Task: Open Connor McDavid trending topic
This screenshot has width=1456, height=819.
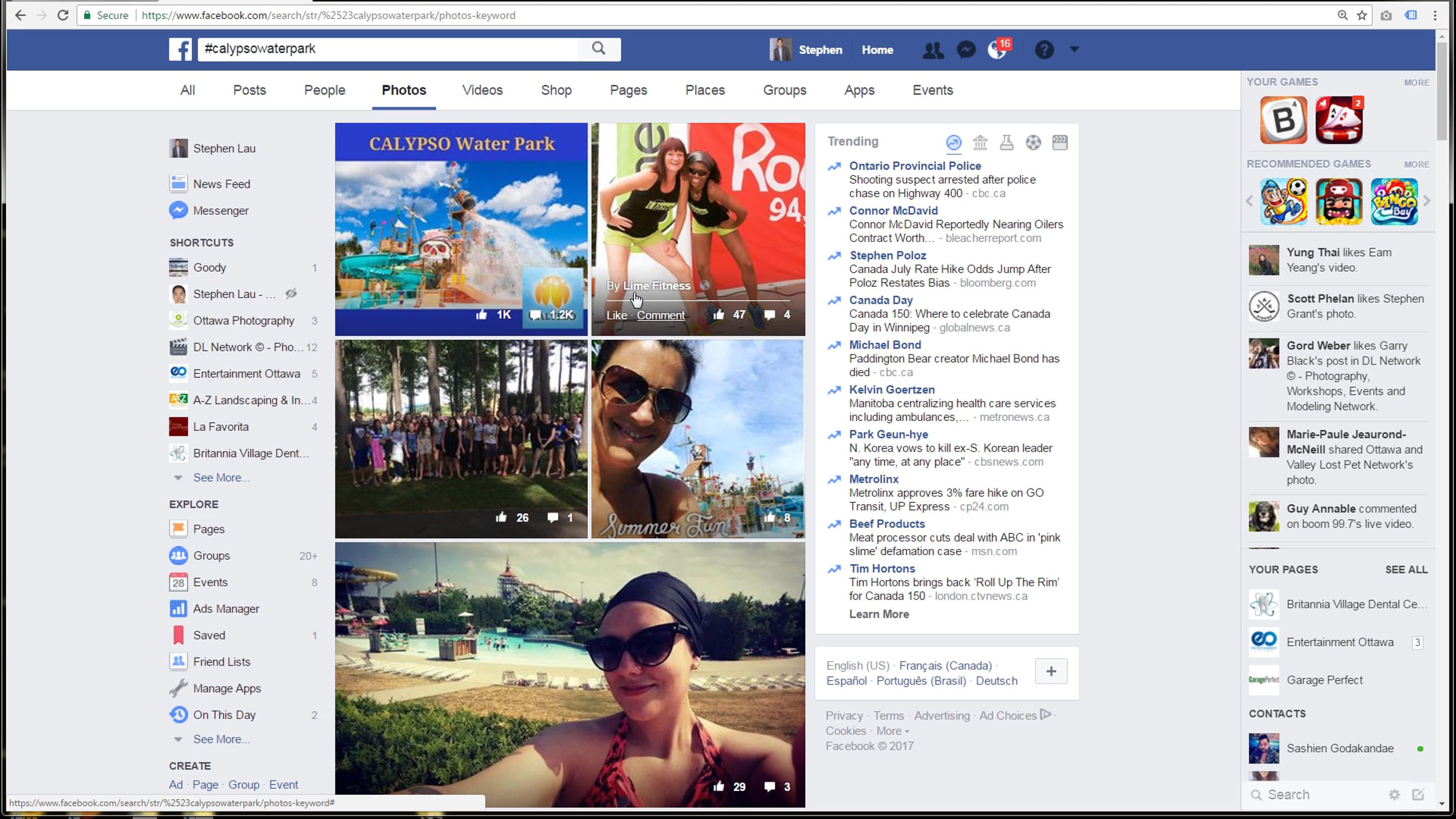Action: [x=893, y=211]
